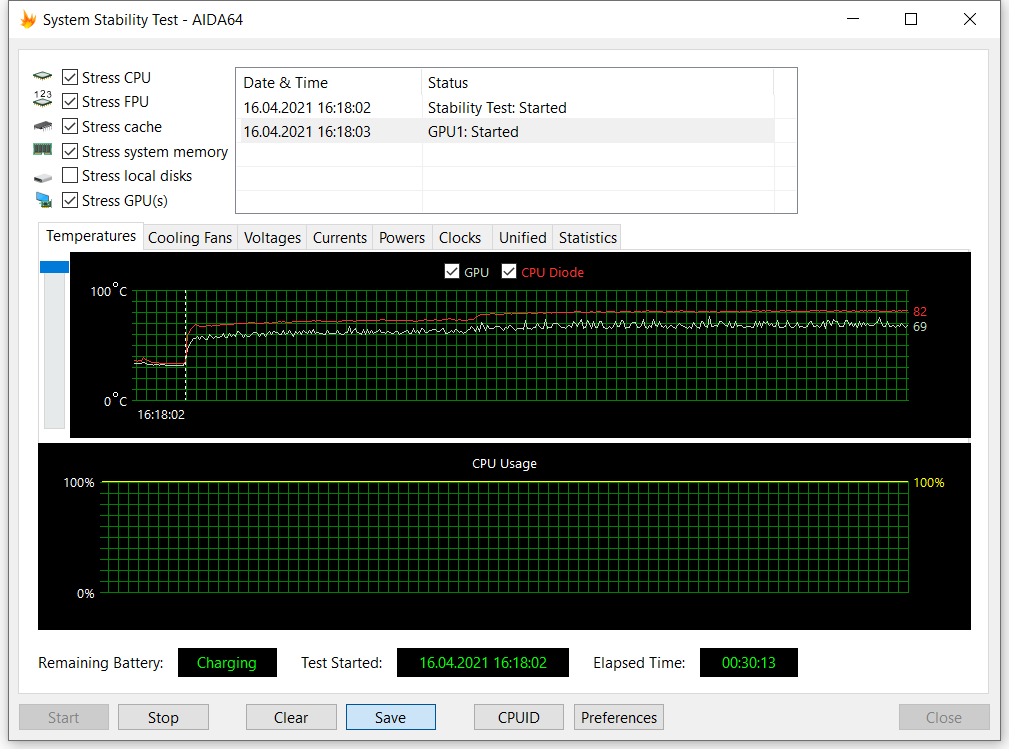Click the disk drive icon beside Stress local disks
Viewport: 1009px width, 749px height.
pos(42,177)
